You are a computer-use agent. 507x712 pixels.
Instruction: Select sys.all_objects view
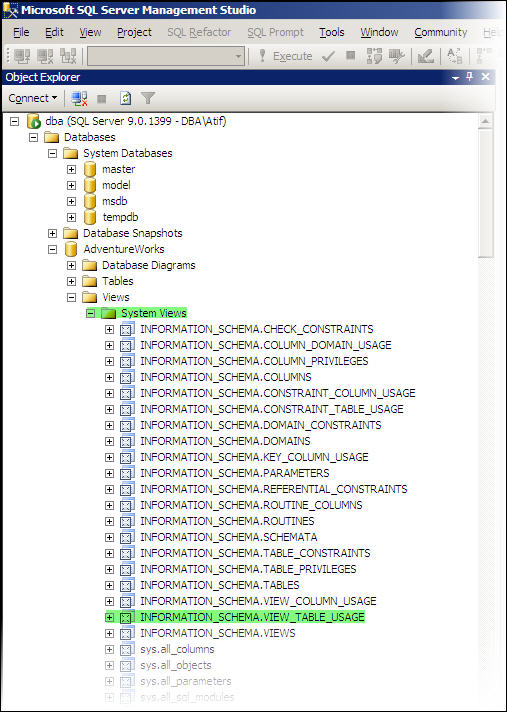coord(176,665)
